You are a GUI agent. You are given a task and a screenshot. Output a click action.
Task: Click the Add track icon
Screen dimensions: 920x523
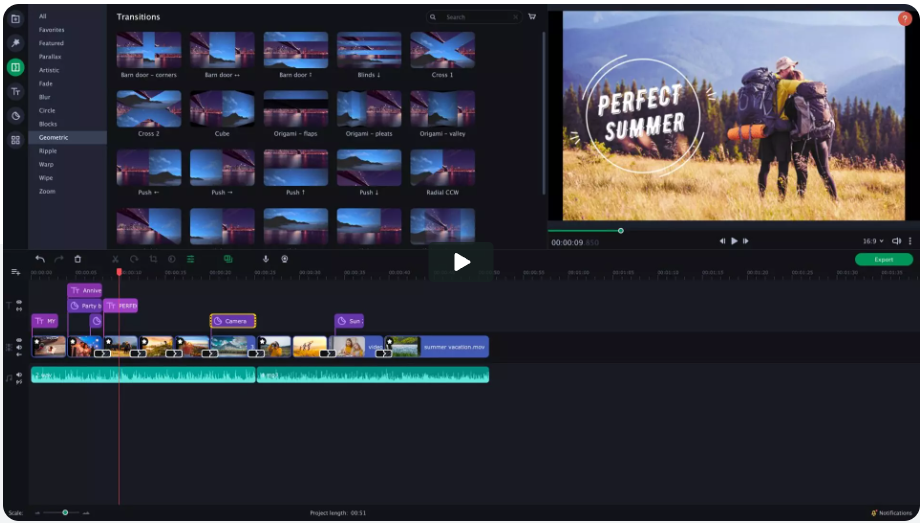(16, 272)
